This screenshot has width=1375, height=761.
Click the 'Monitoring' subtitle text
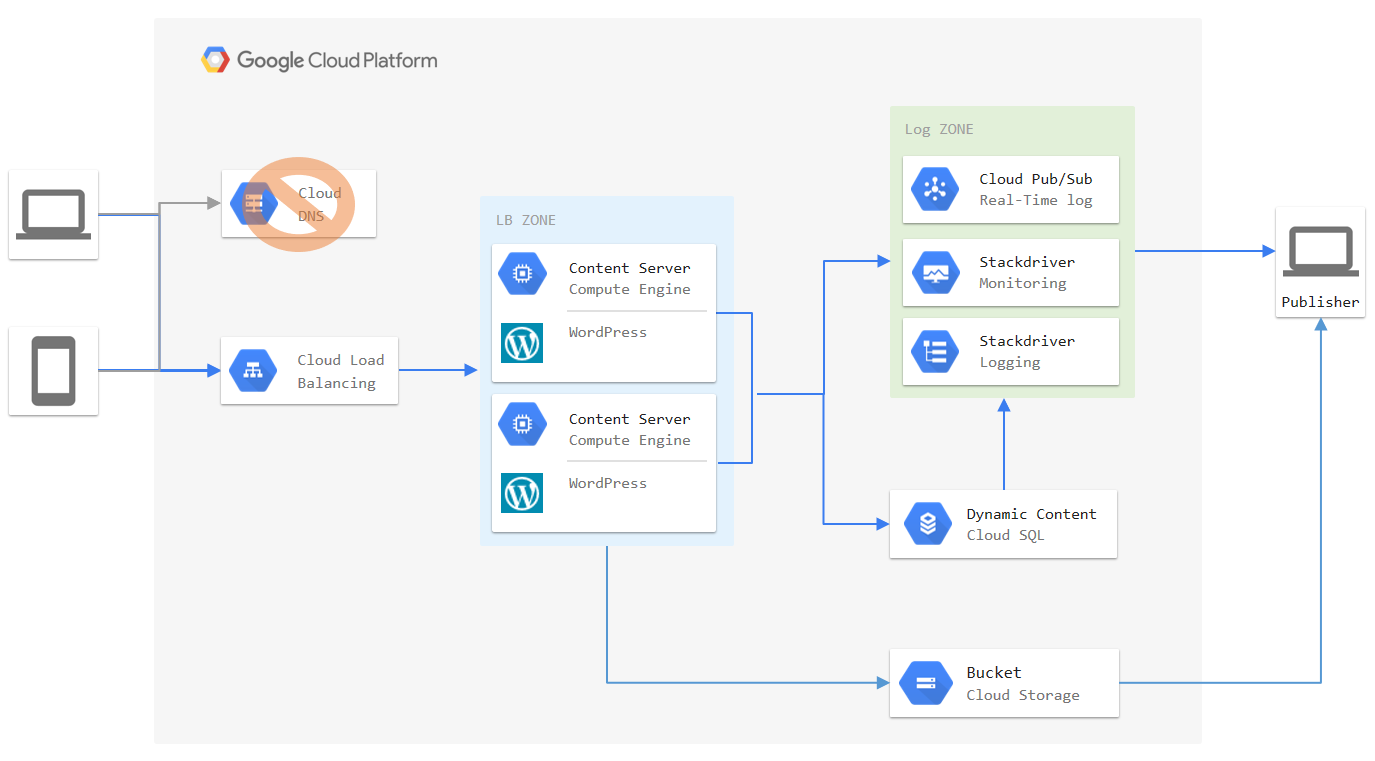tap(1023, 283)
